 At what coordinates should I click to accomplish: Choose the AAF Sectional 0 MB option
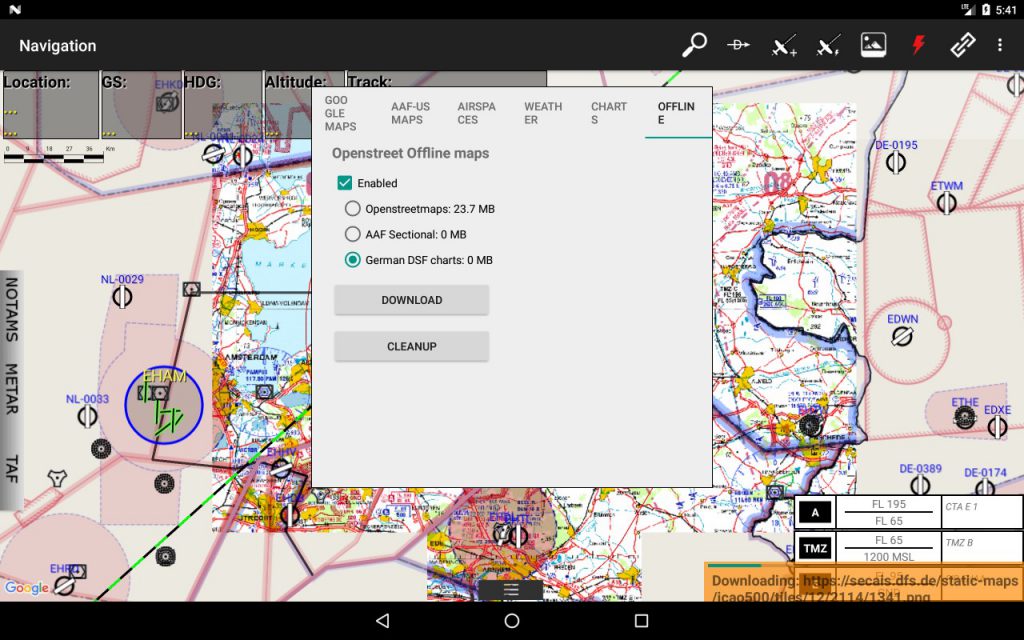click(352, 234)
